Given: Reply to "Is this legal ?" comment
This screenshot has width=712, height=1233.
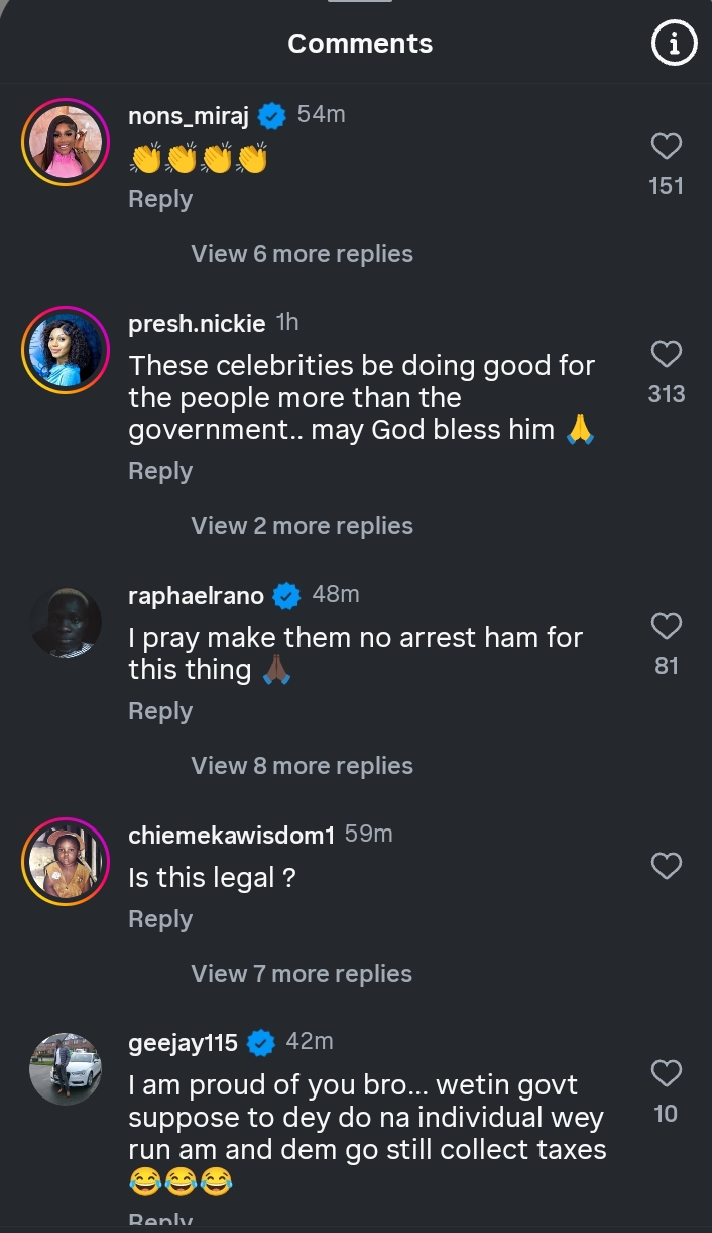Looking at the screenshot, I should pyautogui.click(x=160, y=919).
